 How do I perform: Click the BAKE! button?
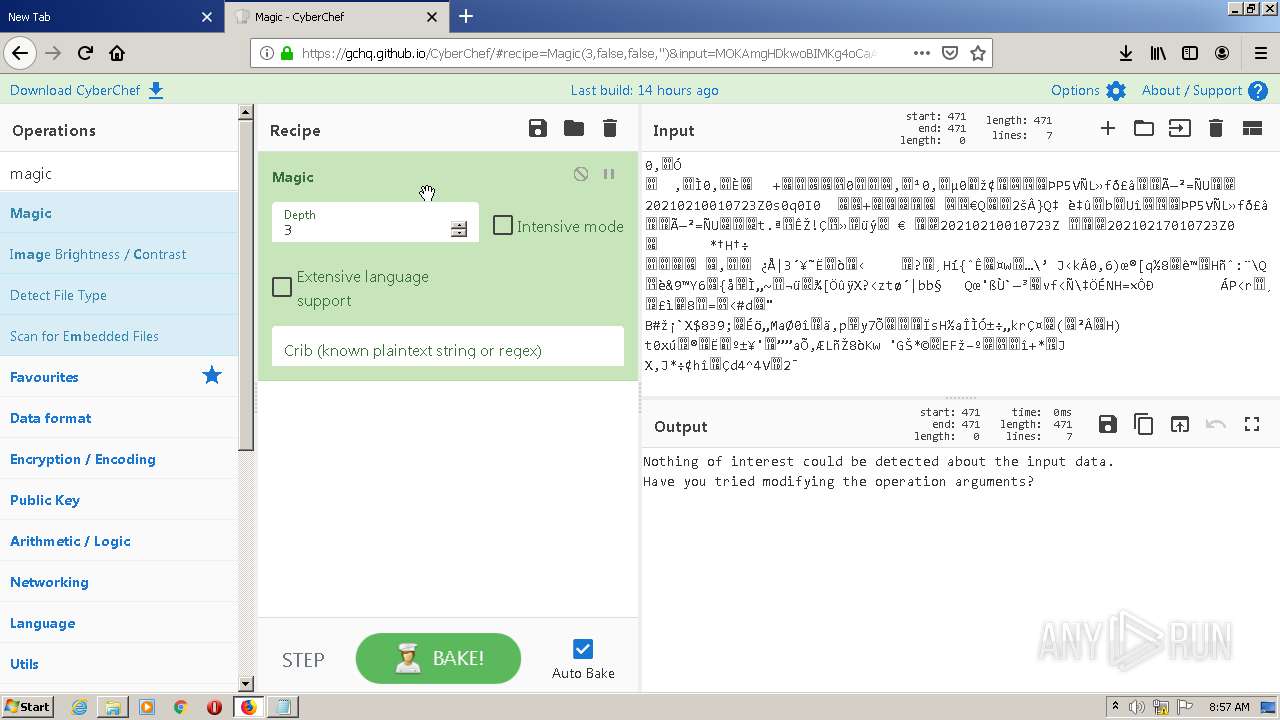438,658
